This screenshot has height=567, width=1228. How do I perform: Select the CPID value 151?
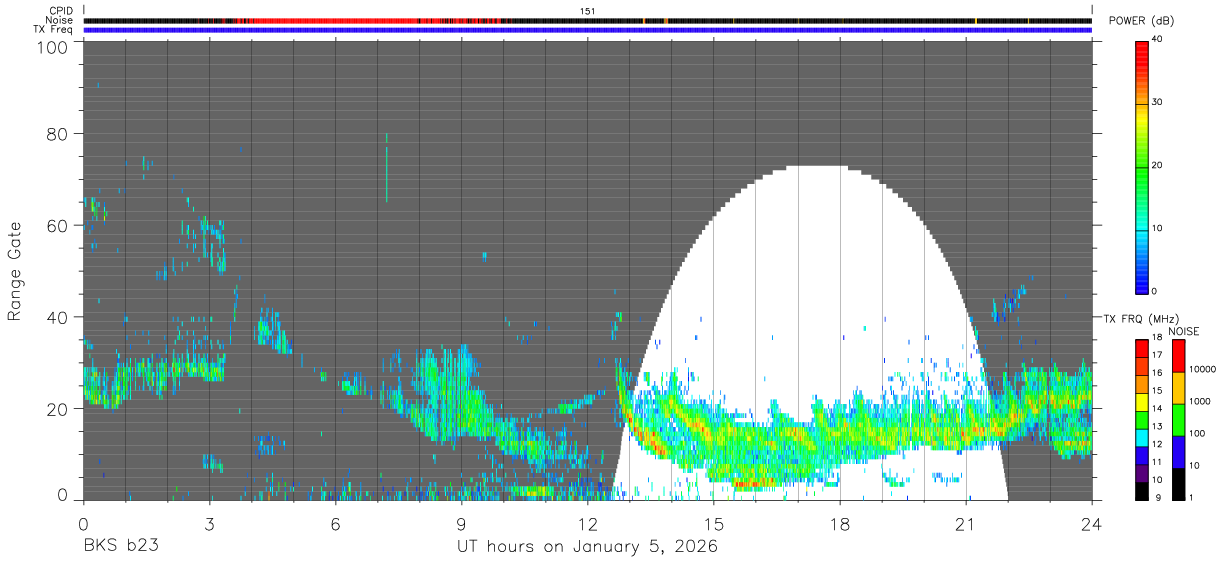click(588, 10)
